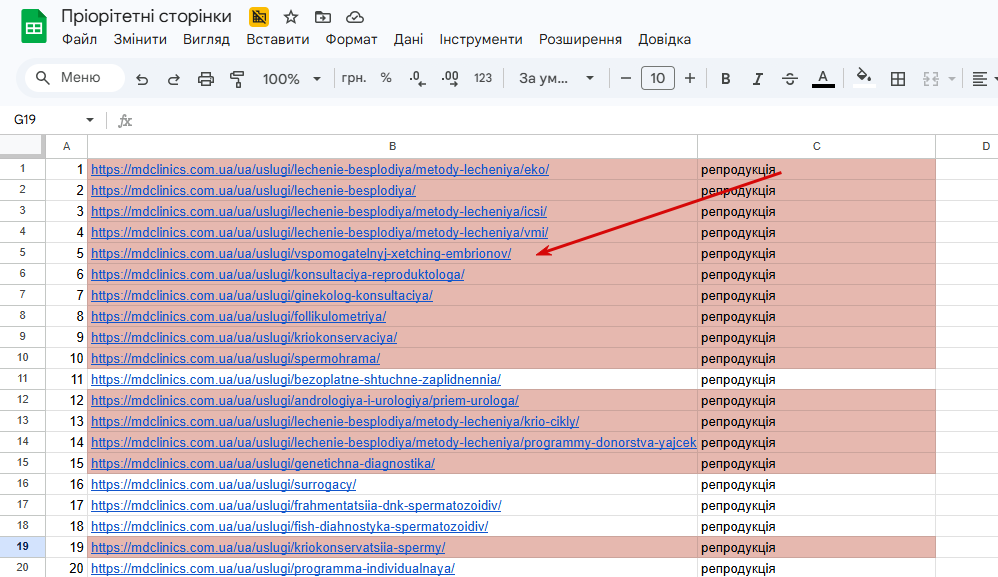Click the yellow offline badge icon next to title
Screen dimensions: 998x577
(259, 17)
